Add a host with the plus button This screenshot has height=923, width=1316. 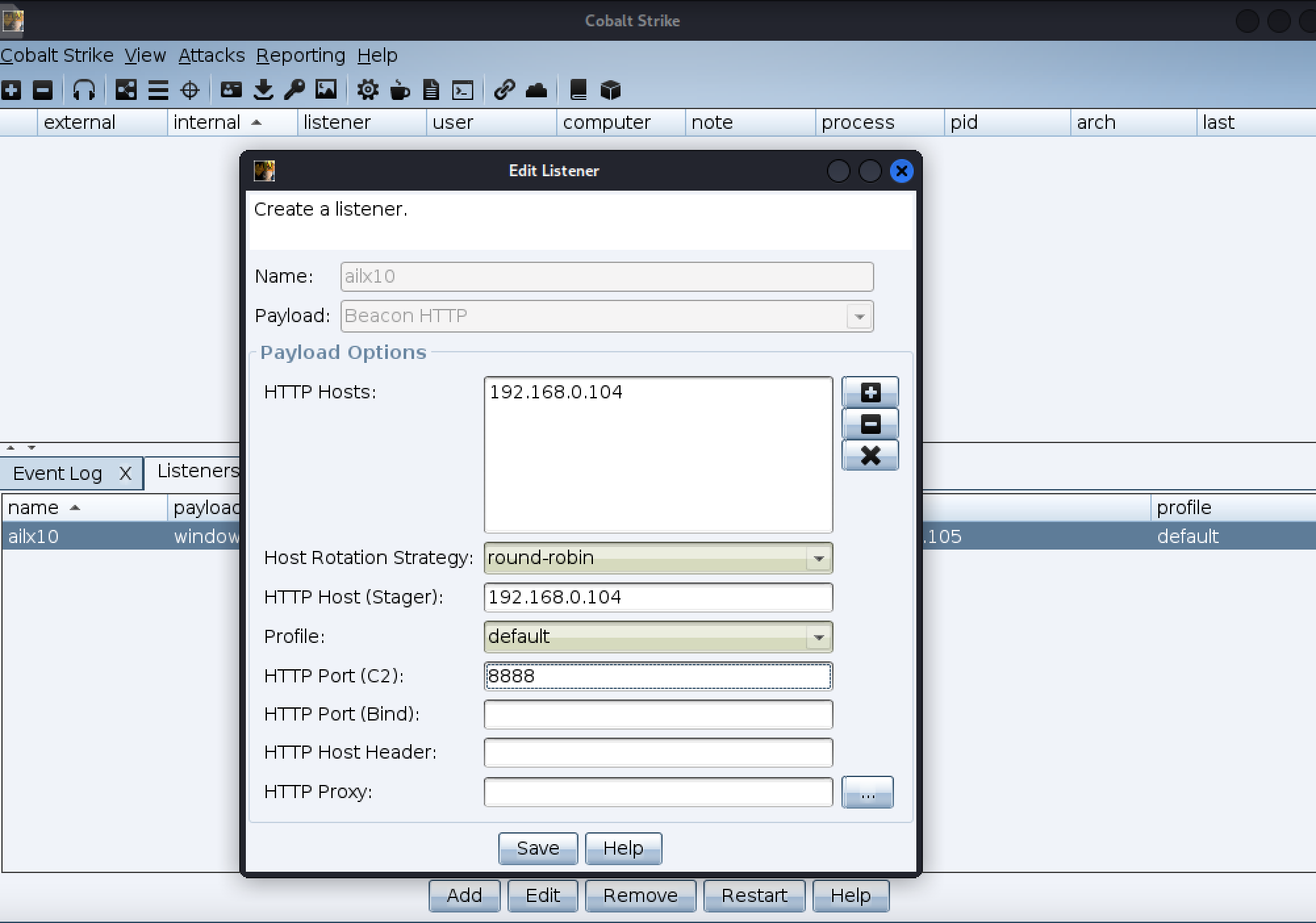870,392
